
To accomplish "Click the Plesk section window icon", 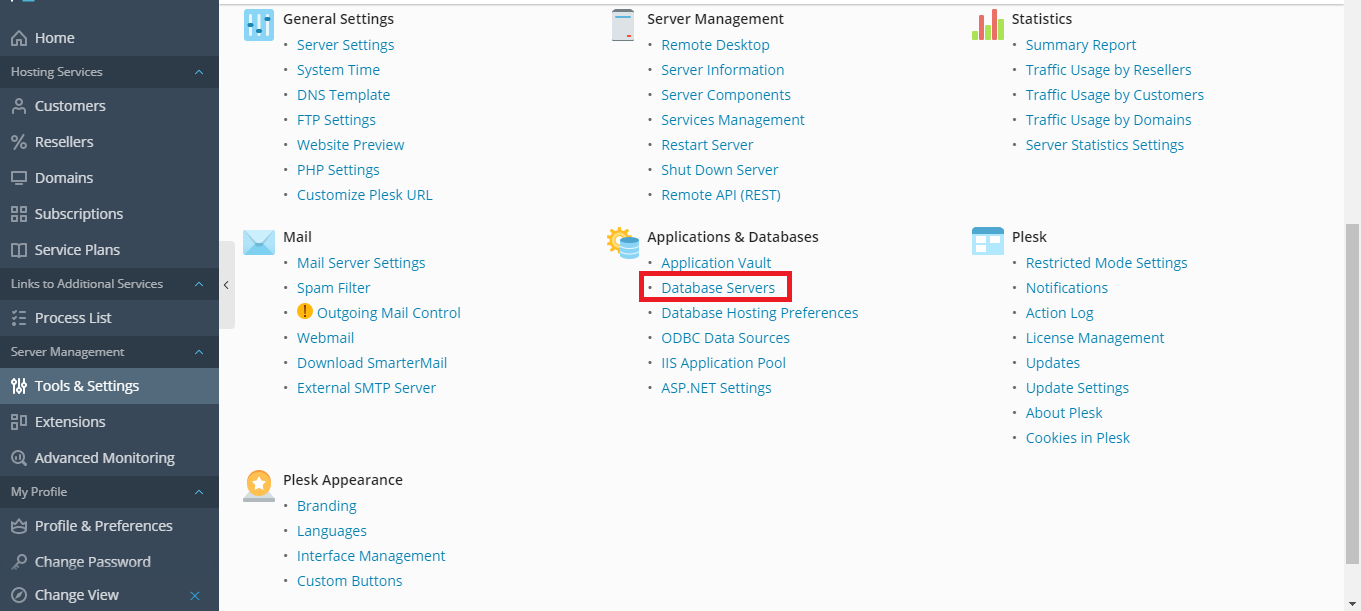I will pyautogui.click(x=987, y=241).
